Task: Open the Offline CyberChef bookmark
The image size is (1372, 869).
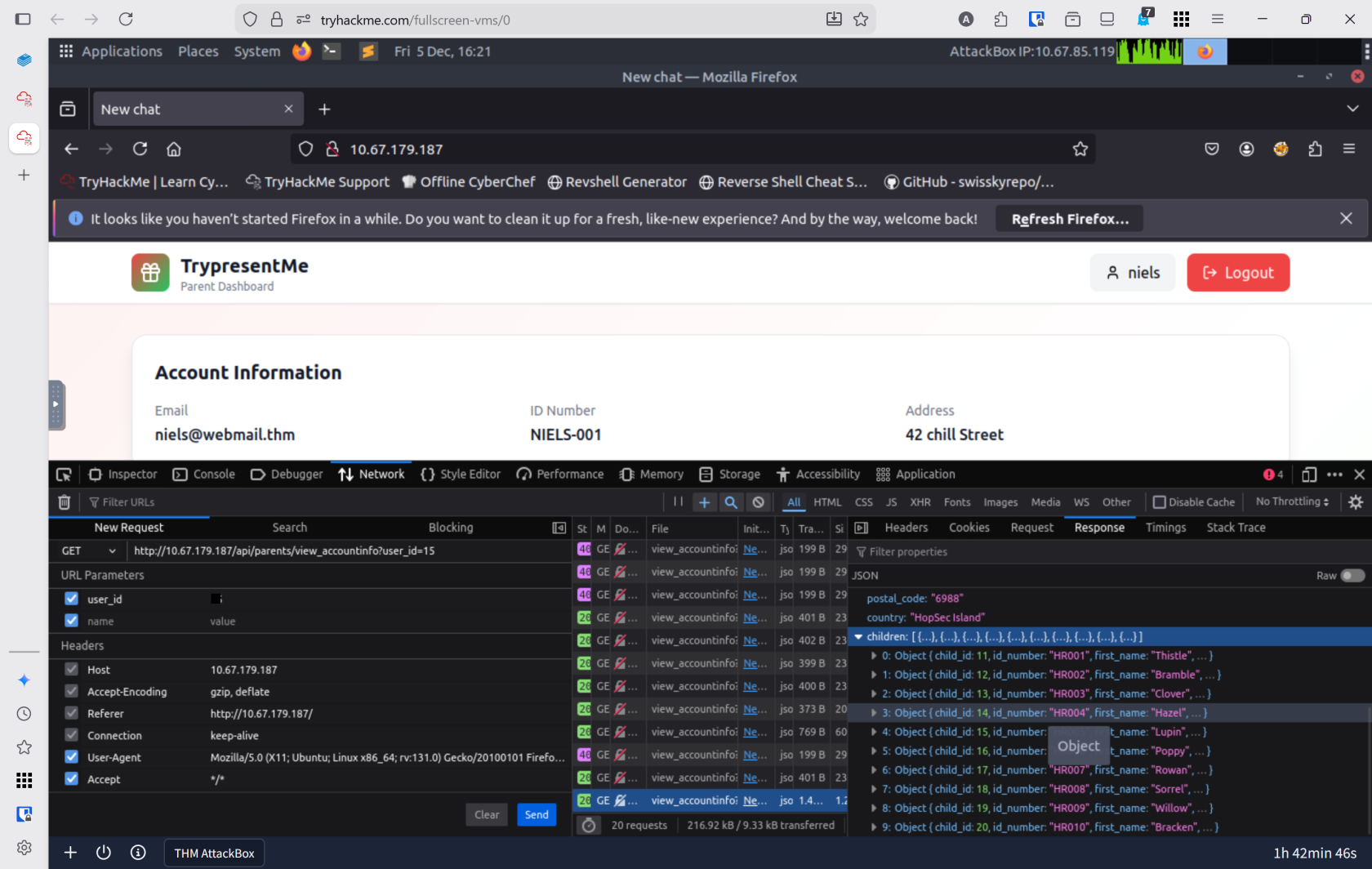Action: coord(469,182)
